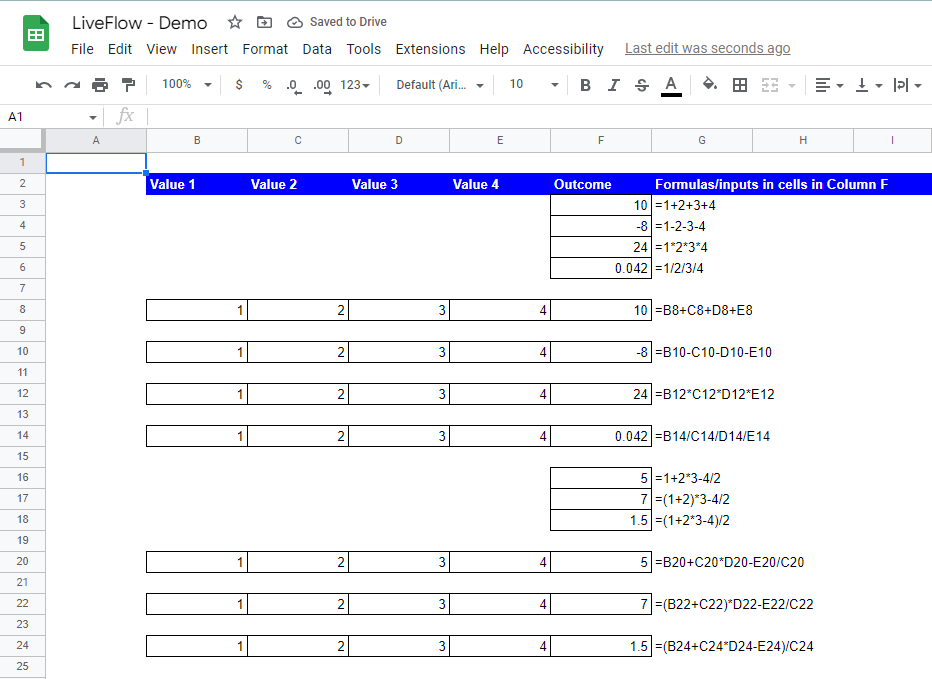This screenshot has height=679, width=932.
Task: Open the Help menu
Action: tap(494, 49)
